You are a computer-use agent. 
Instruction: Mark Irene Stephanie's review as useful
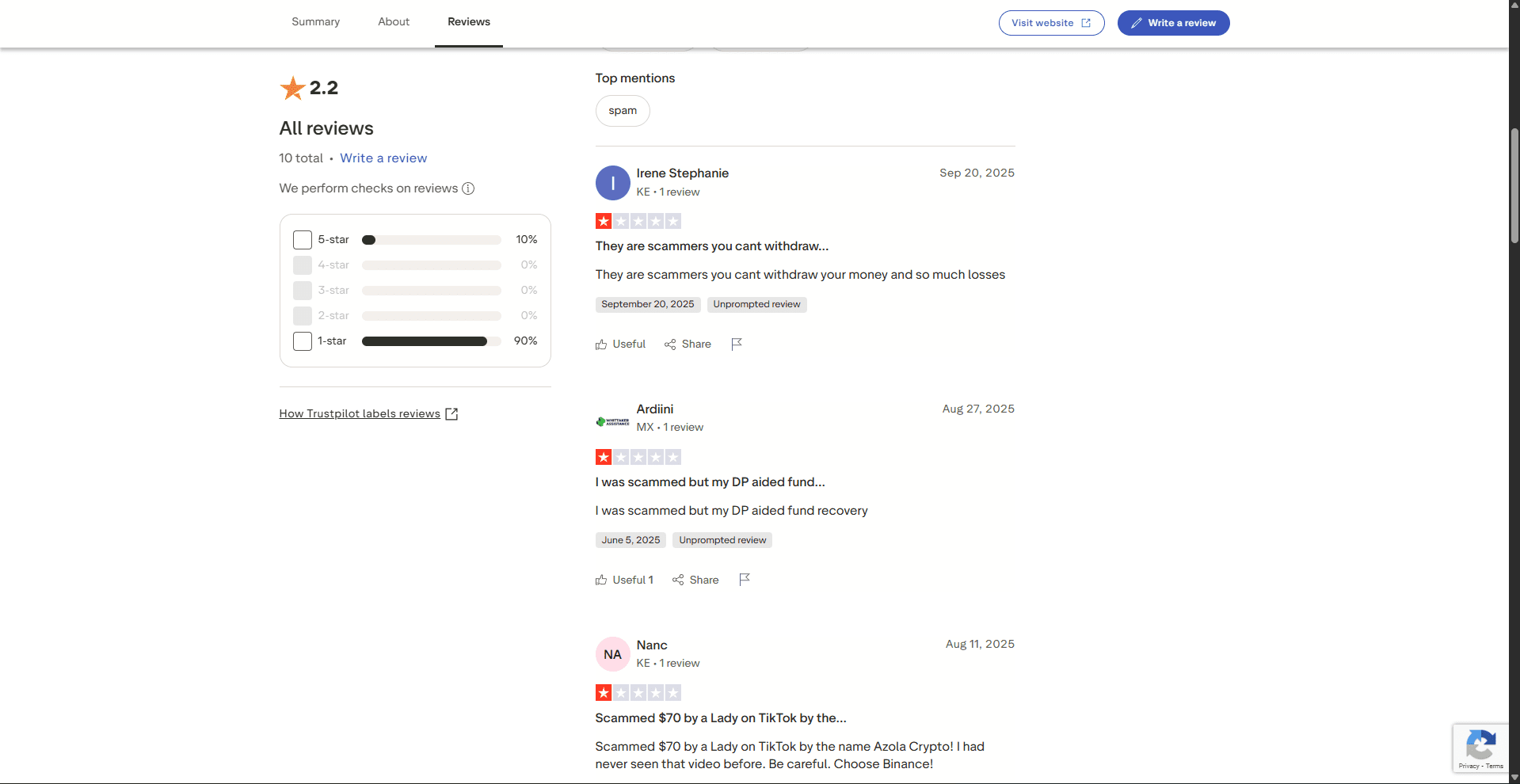[621, 344]
